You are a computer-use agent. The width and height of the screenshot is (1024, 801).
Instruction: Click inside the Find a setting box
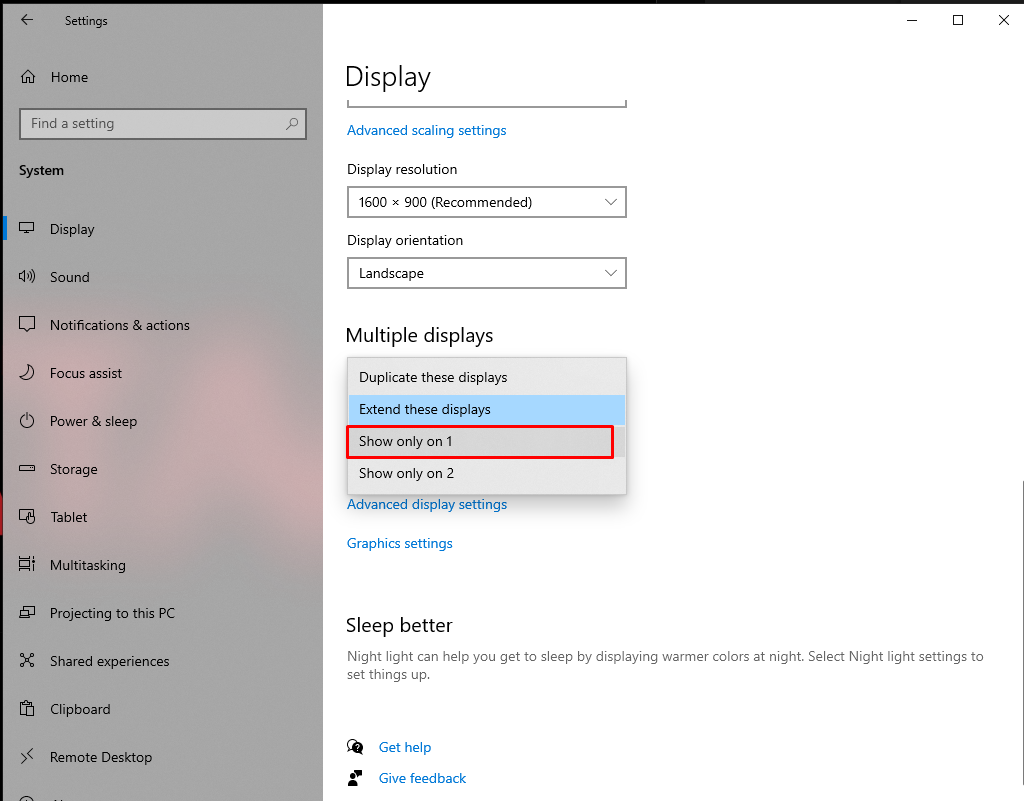[x=163, y=123]
